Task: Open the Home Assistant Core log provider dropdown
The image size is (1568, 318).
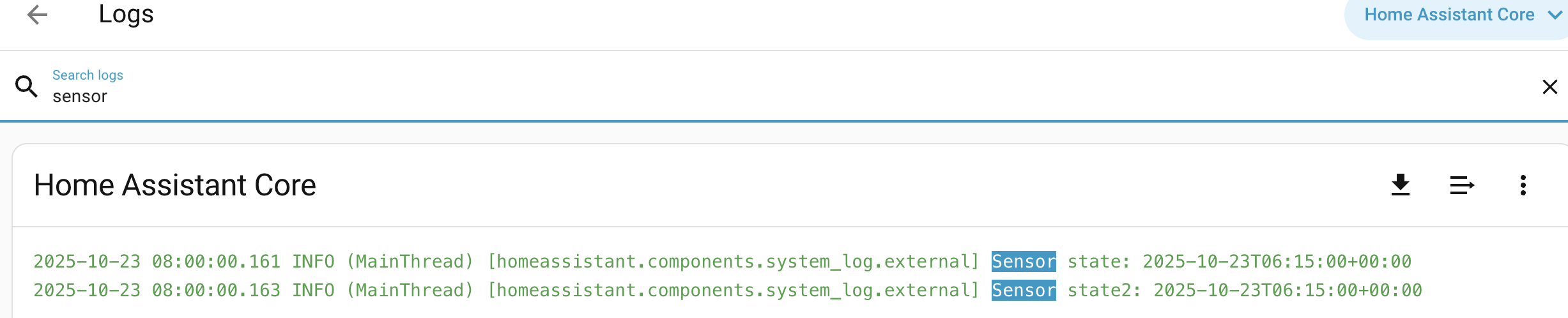Action: pyautogui.click(x=1449, y=15)
